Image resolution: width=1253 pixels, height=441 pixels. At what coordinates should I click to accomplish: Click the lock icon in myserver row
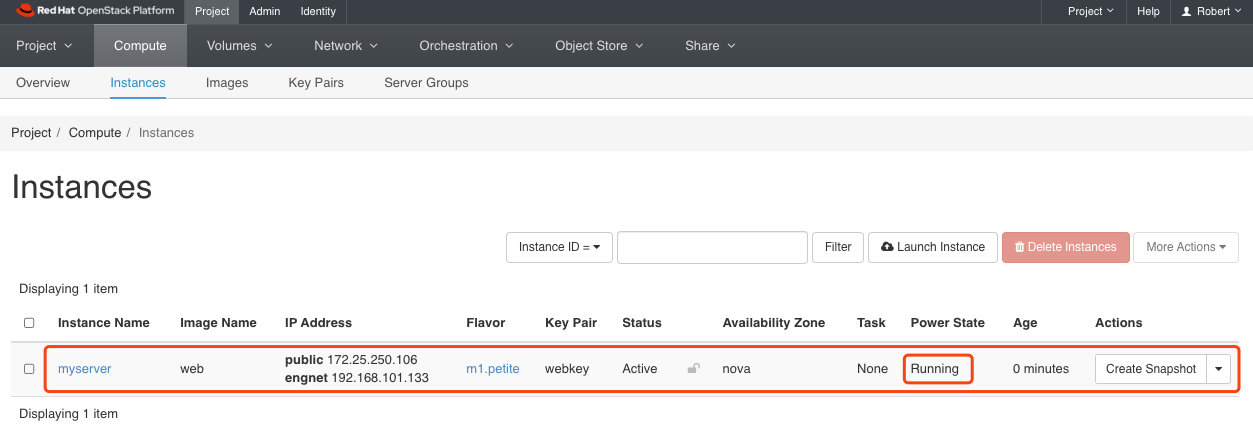(693, 369)
